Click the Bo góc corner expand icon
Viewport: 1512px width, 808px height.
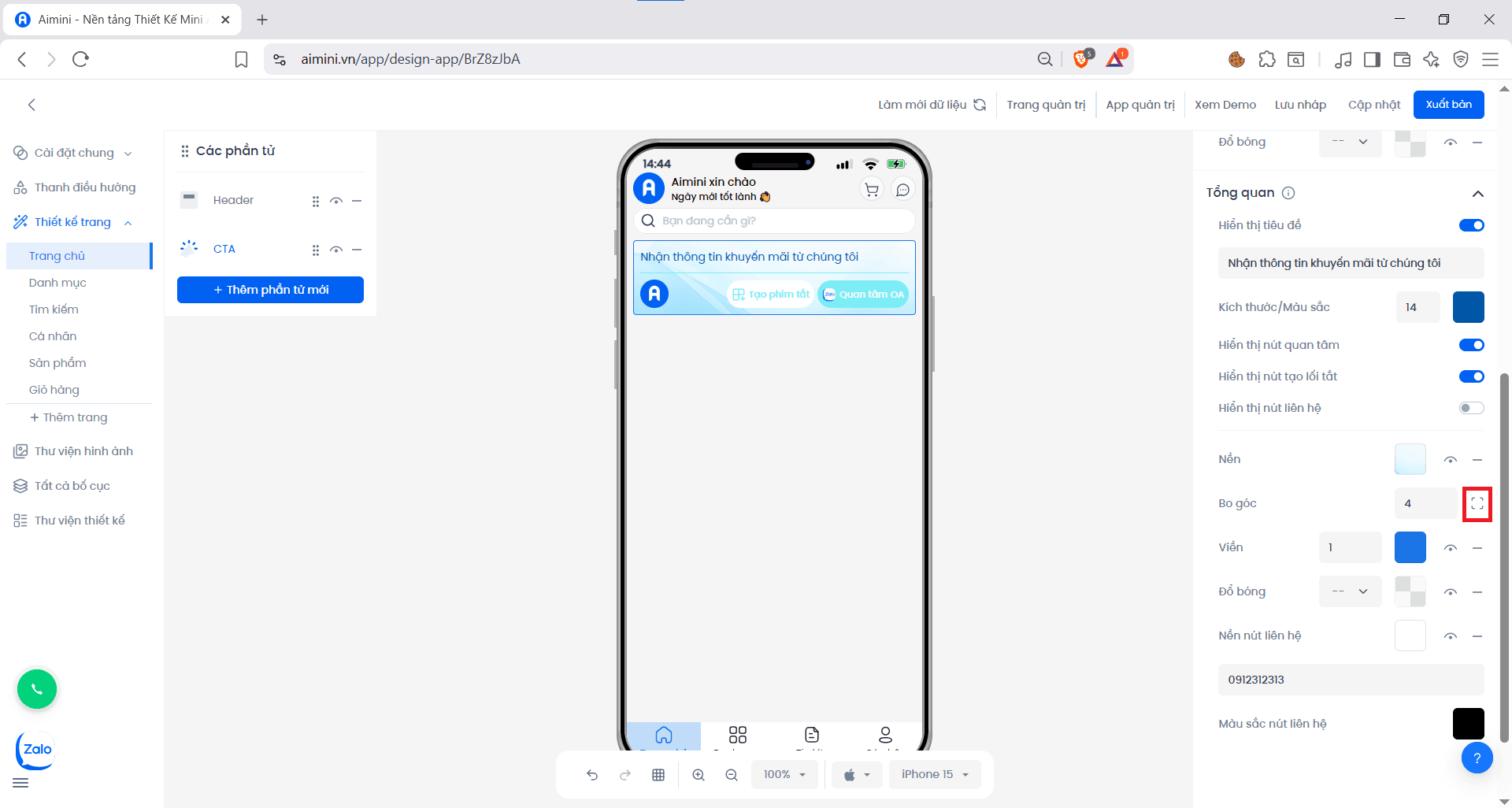[x=1477, y=504]
